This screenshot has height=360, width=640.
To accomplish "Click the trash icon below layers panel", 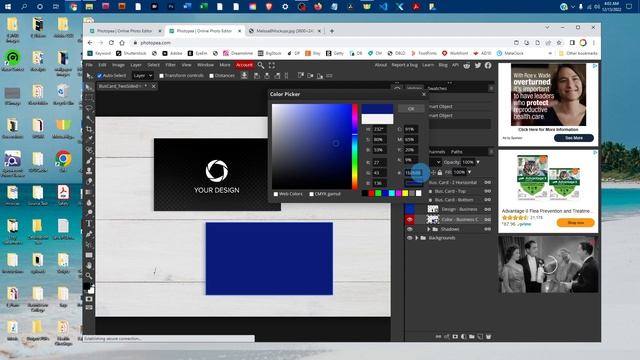I will pyautogui.click(x=489, y=337).
